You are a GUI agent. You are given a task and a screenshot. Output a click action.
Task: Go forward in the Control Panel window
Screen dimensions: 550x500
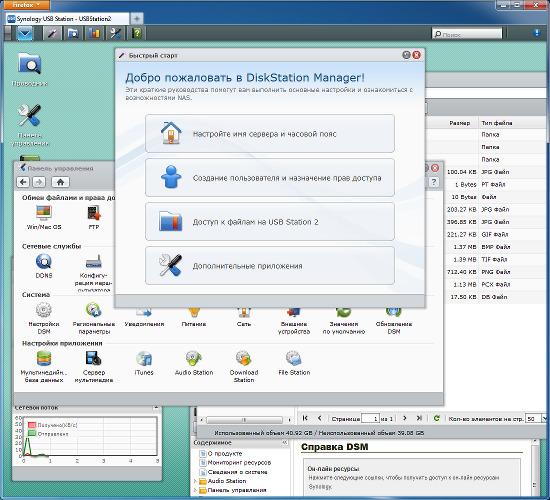[39, 182]
